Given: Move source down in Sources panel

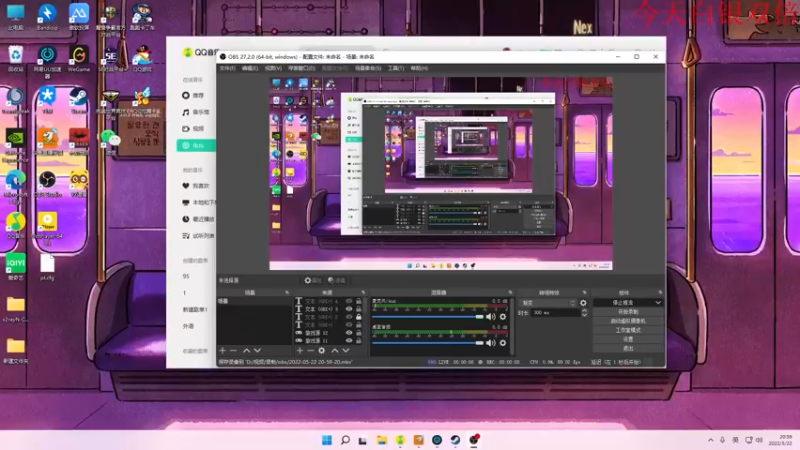Looking at the screenshot, I should (x=345, y=351).
